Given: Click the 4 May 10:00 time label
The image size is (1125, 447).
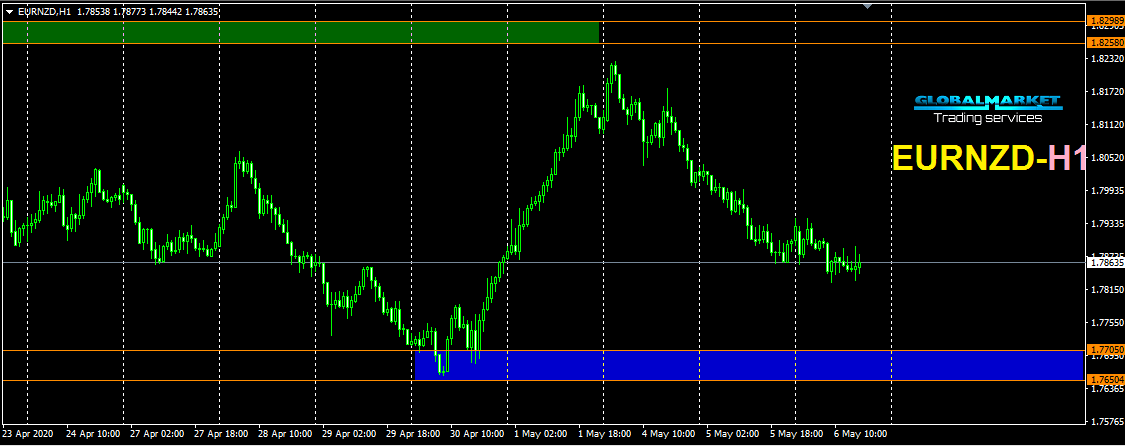Looking at the screenshot, I should (669, 434).
